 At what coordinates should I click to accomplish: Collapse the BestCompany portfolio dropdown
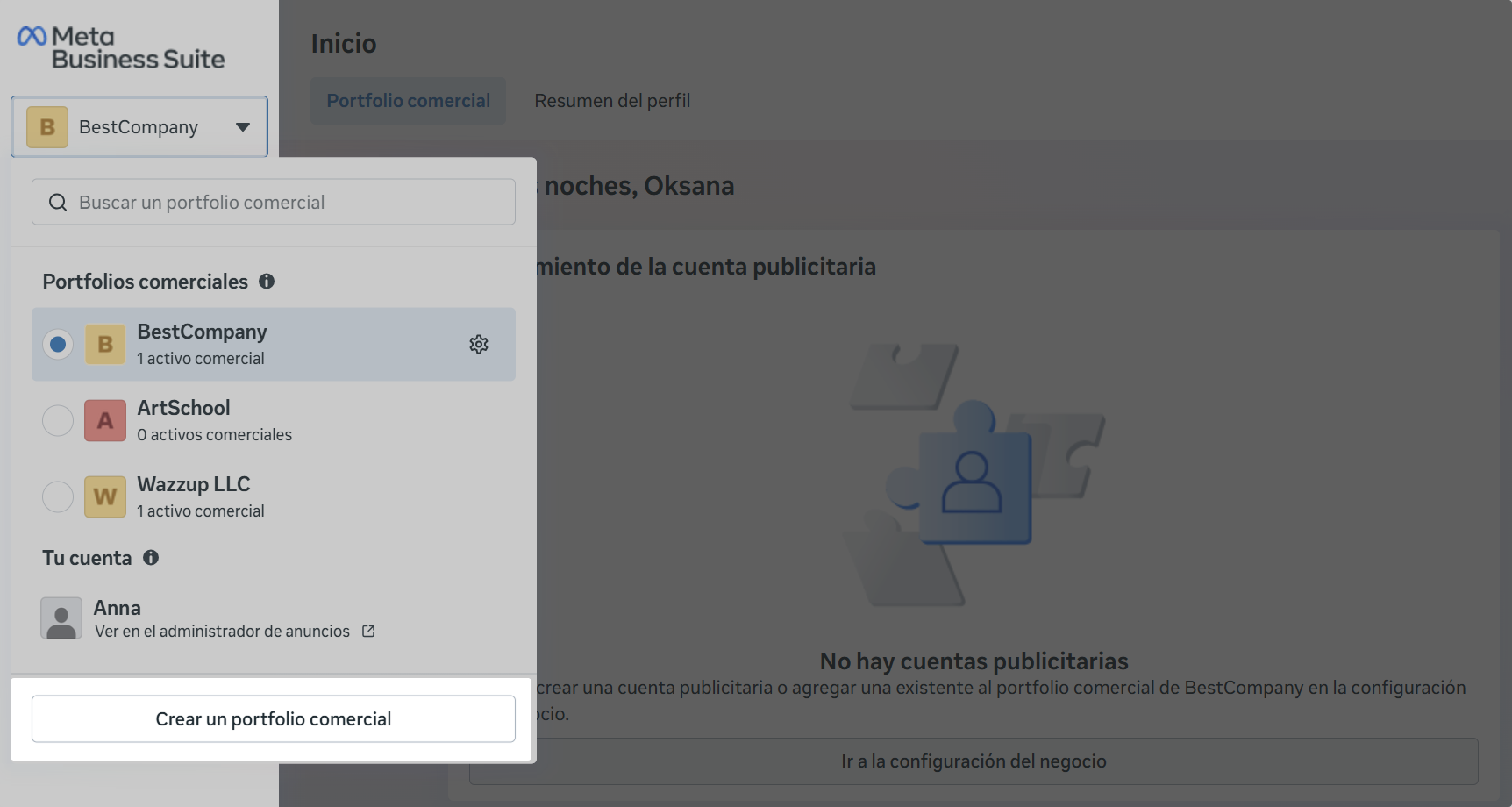tap(243, 126)
